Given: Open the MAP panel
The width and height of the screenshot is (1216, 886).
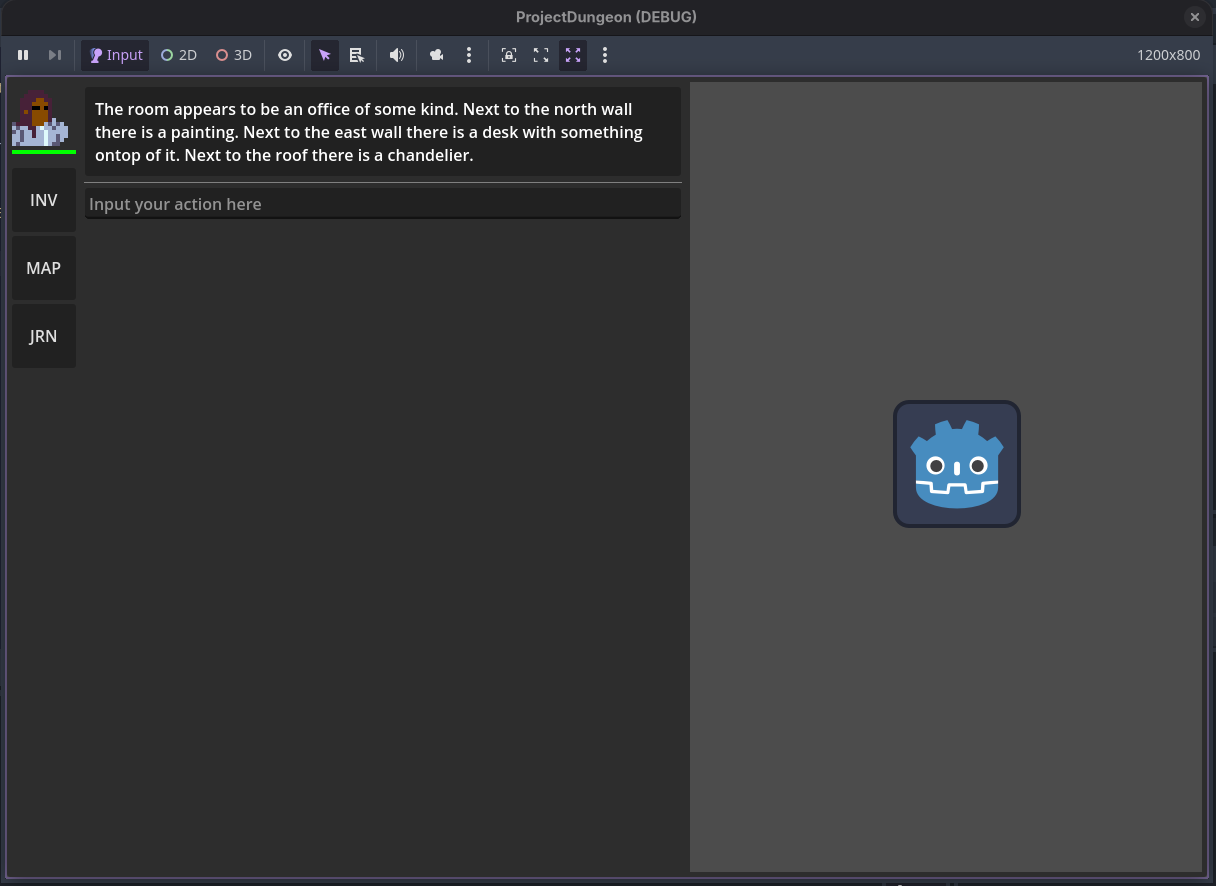Looking at the screenshot, I should (43, 268).
